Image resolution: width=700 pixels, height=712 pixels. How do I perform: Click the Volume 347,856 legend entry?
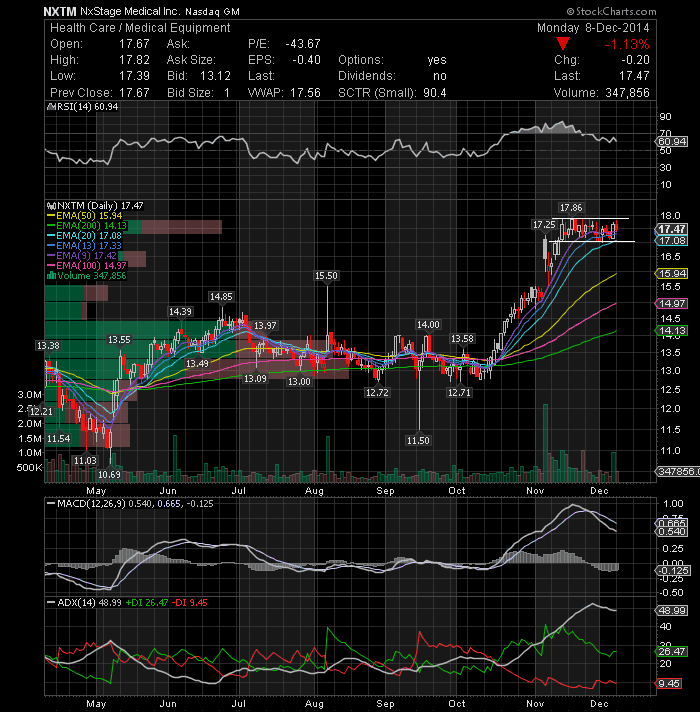click(x=86, y=276)
